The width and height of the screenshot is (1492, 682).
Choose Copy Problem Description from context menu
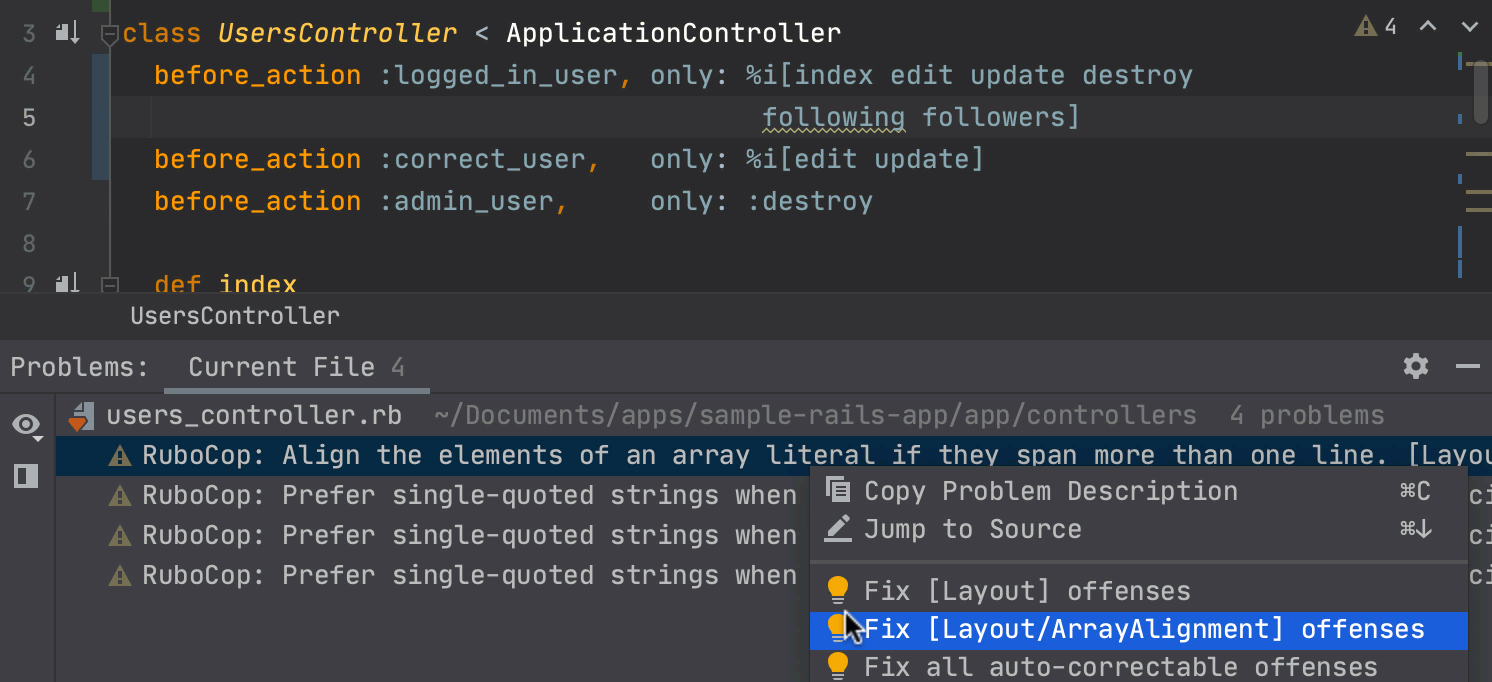[1139, 491]
